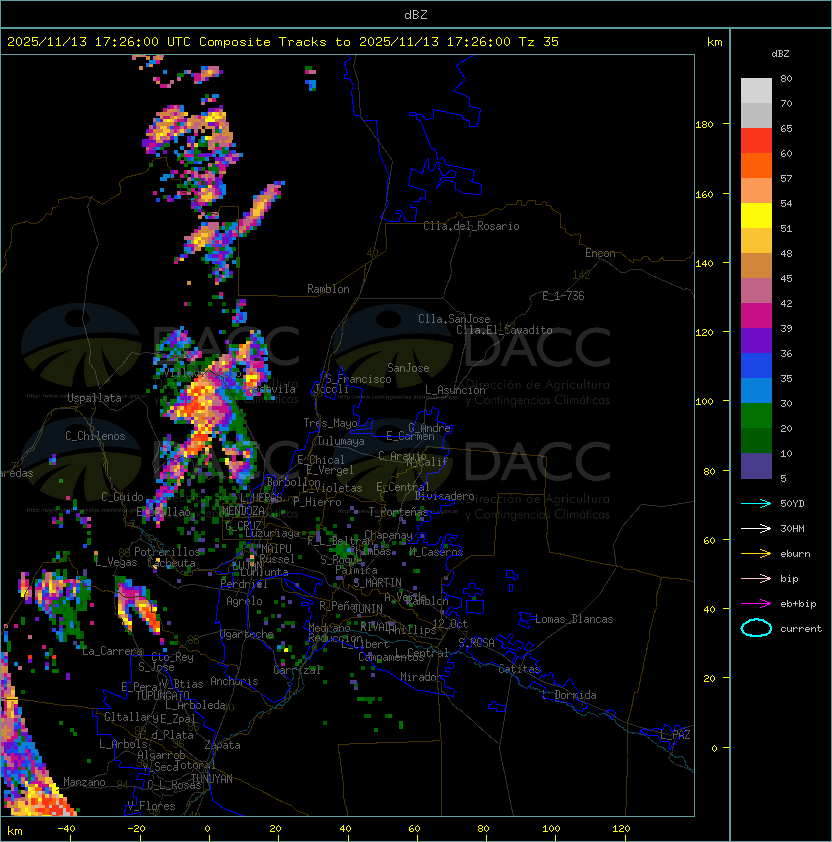This screenshot has height=842, width=832.
Task: Click the 'Clla.SanJose' map label
Action: click(x=454, y=319)
